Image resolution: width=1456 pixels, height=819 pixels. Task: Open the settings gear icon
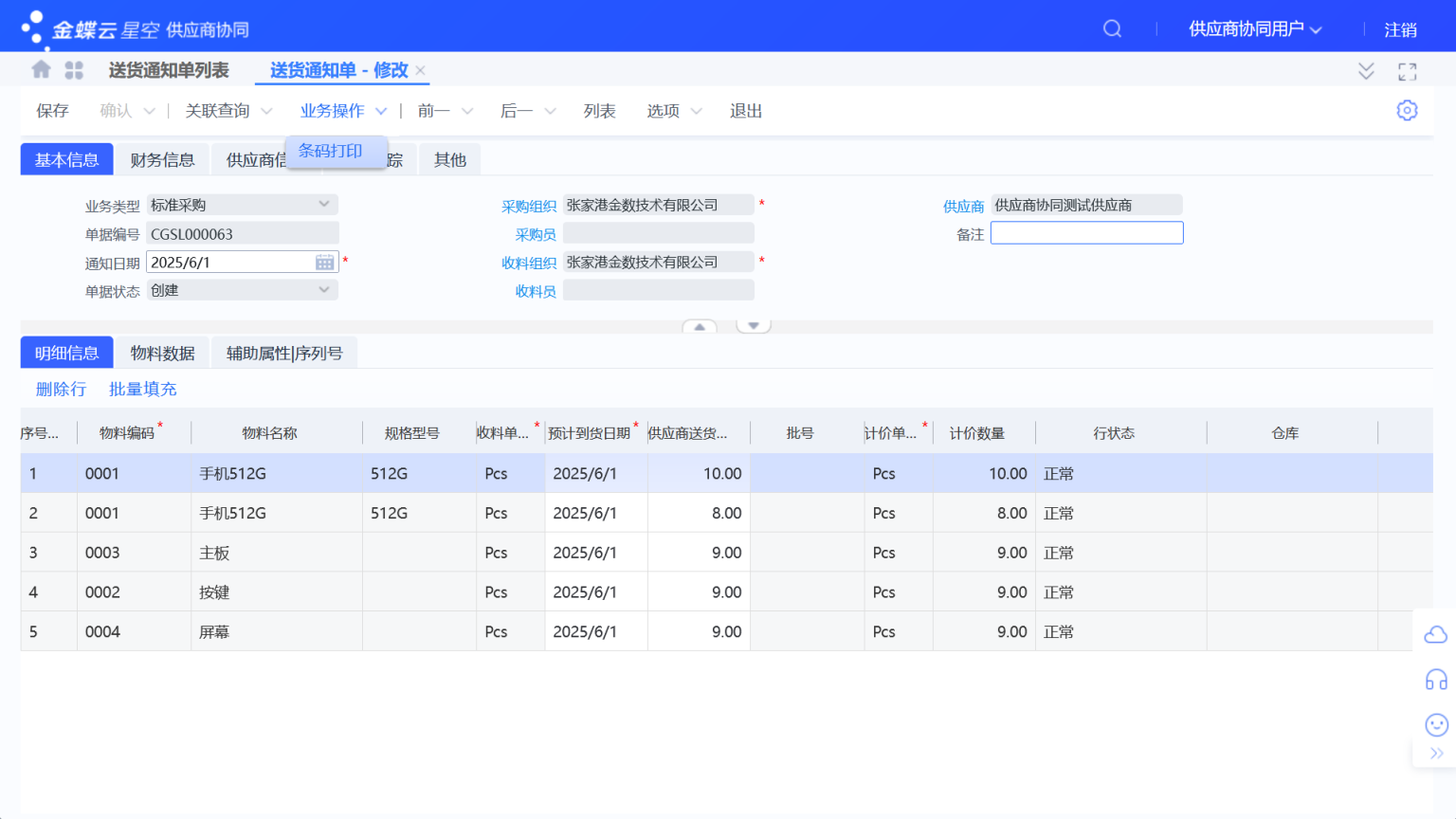(1407, 110)
